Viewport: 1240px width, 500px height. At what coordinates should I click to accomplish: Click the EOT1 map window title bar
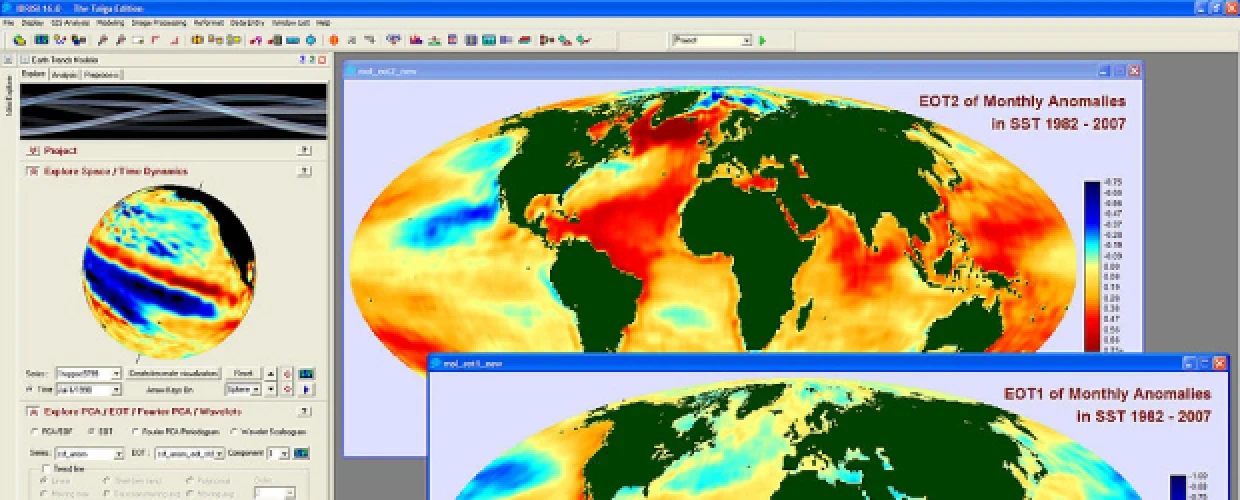(x=828, y=362)
